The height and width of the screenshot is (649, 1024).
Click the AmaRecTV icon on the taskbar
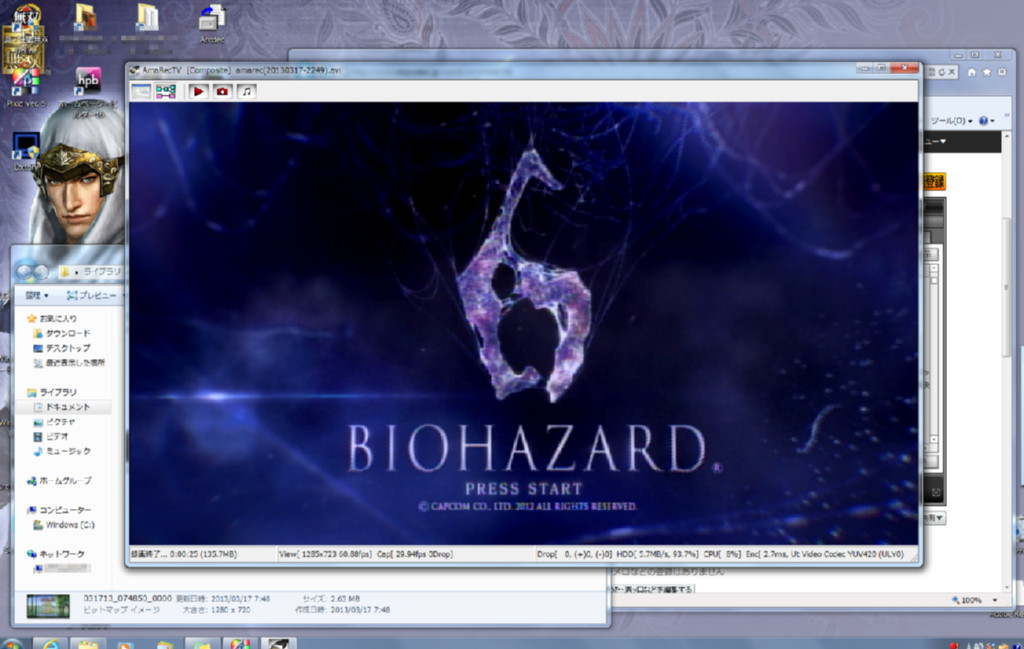(279, 643)
